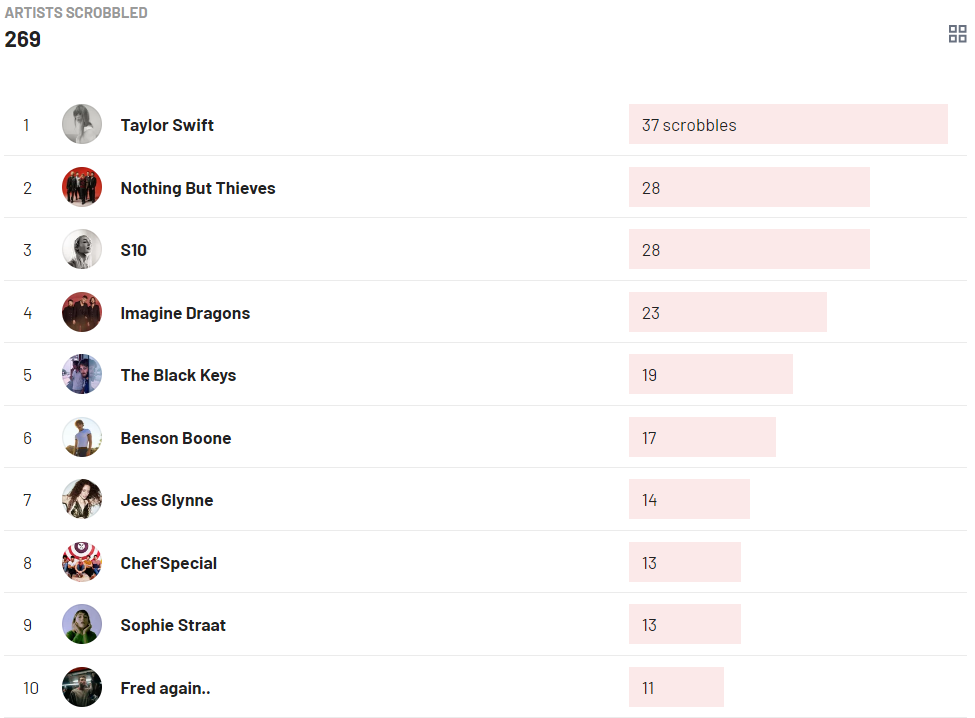
Task: Open Jess Glynne's avatar image
Action: click(x=82, y=500)
